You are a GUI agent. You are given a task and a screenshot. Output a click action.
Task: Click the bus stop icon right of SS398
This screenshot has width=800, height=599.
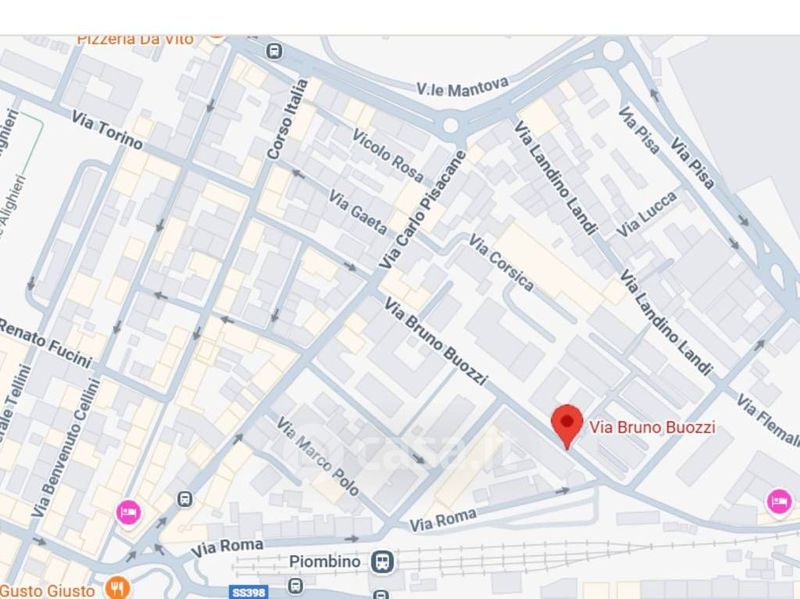point(295,585)
